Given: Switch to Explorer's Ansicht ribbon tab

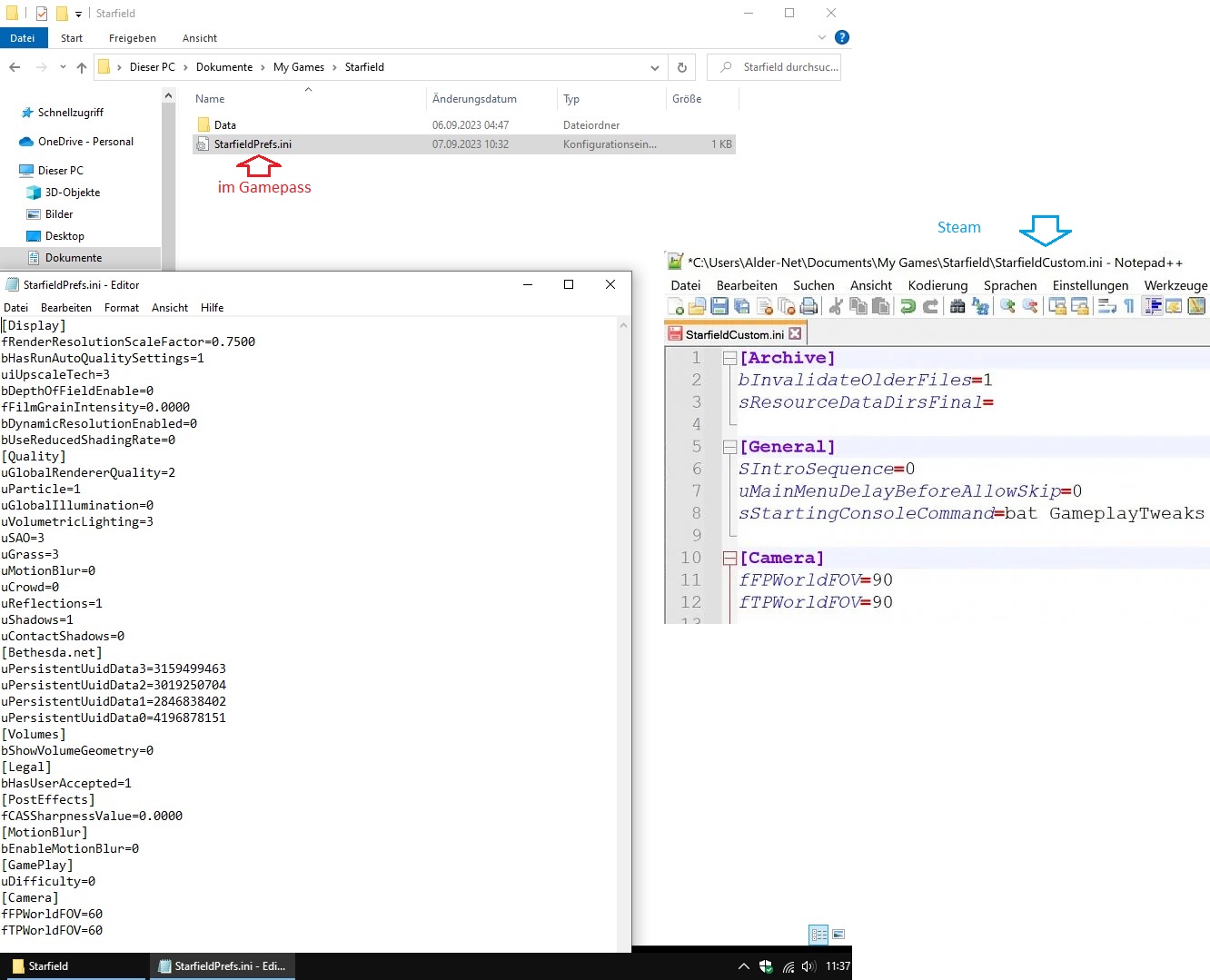Looking at the screenshot, I should click(200, 38).
